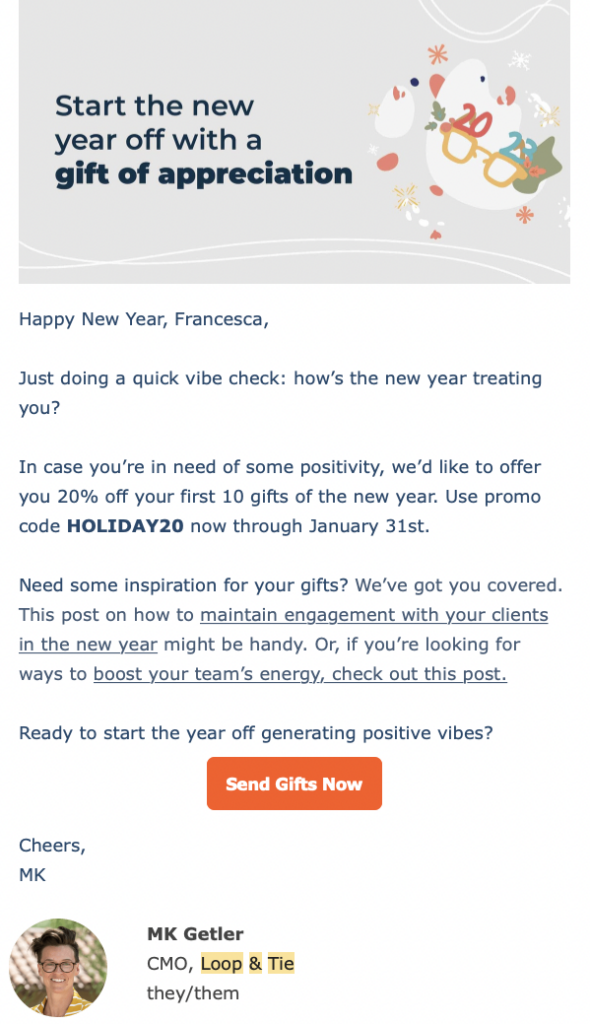Click the Send Gifts Now button
The image size is (590, 1024).
click(x=294, y=783)
